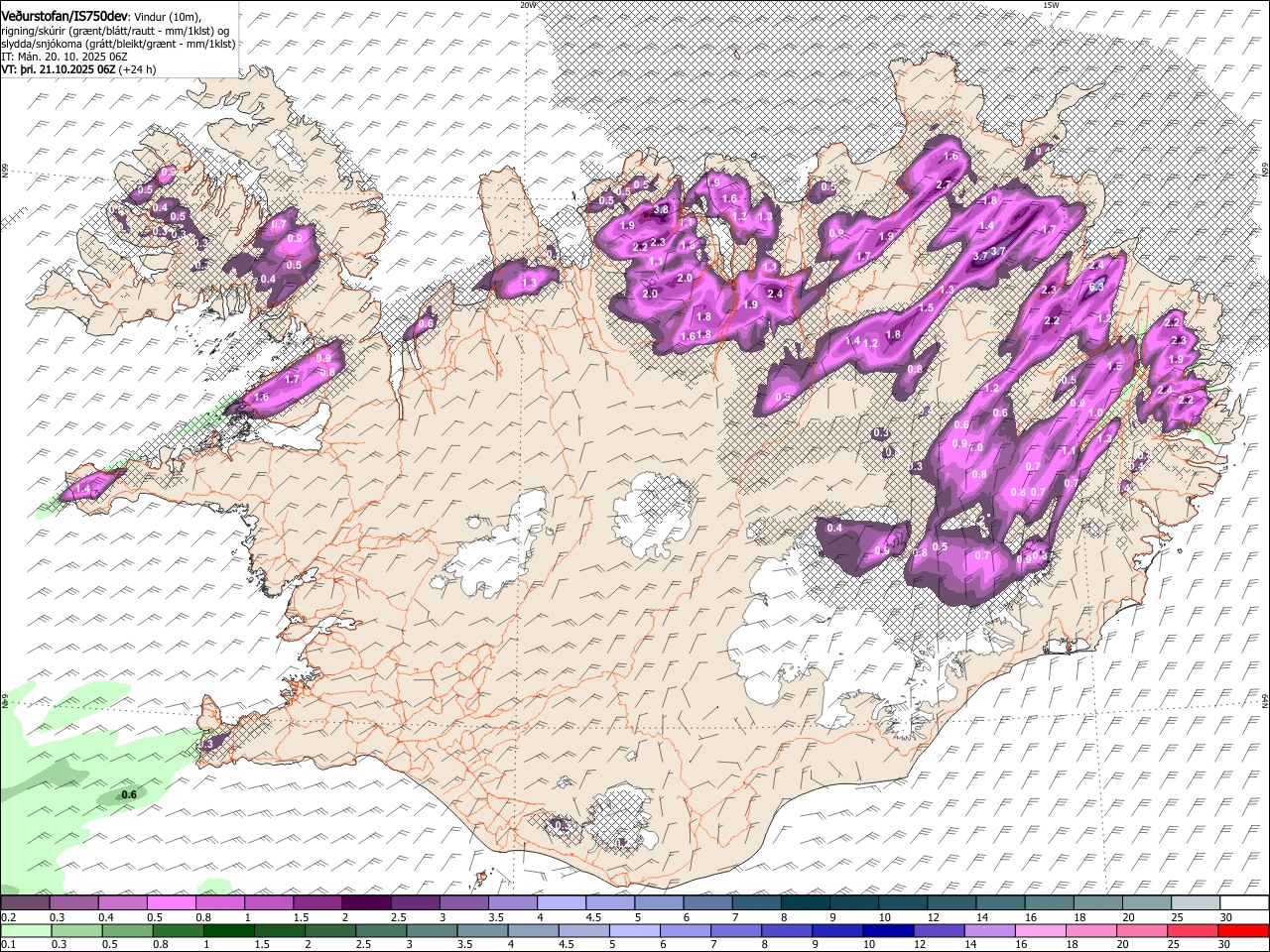The height and width of the screenshot is (952, 1270).
Task: Click the pink lower swatch between 16 and 18
Action: [x=1041, y=931]
